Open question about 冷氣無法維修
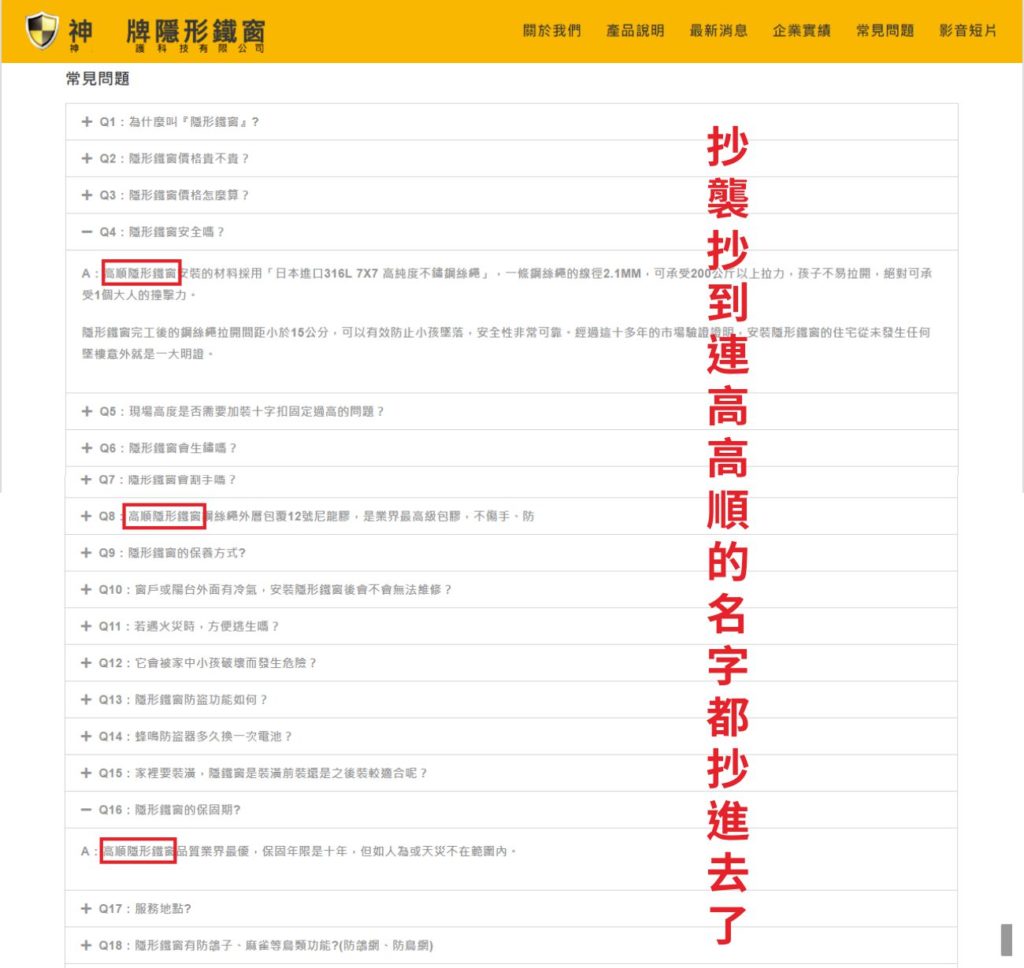The image size is (1024, 968). coord(293,589)
